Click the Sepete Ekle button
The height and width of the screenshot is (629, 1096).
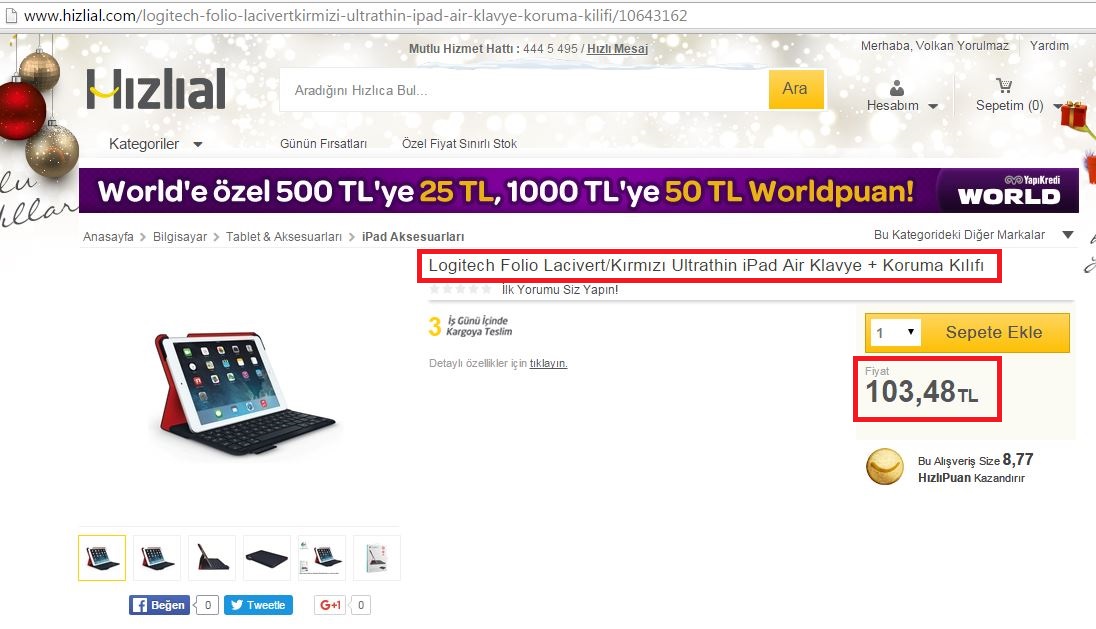click(994, 333)
